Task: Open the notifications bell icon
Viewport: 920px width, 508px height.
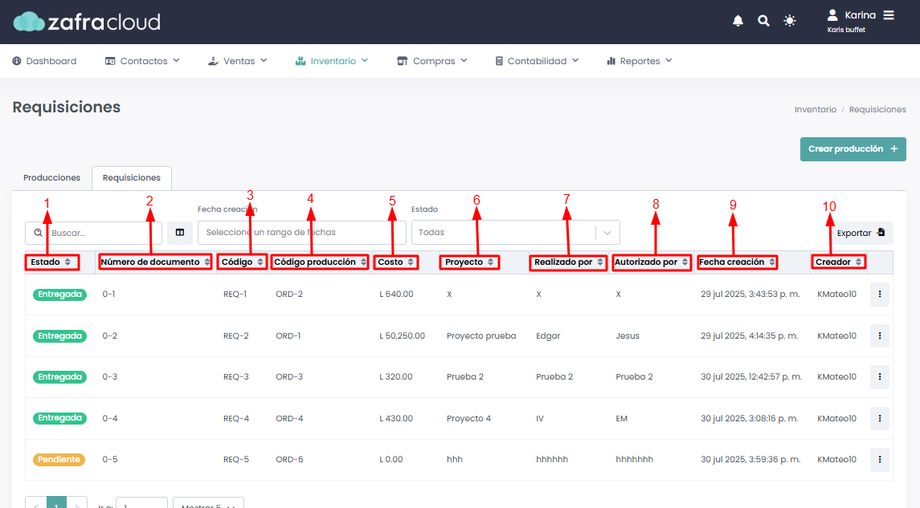Action: pos(738,21)
